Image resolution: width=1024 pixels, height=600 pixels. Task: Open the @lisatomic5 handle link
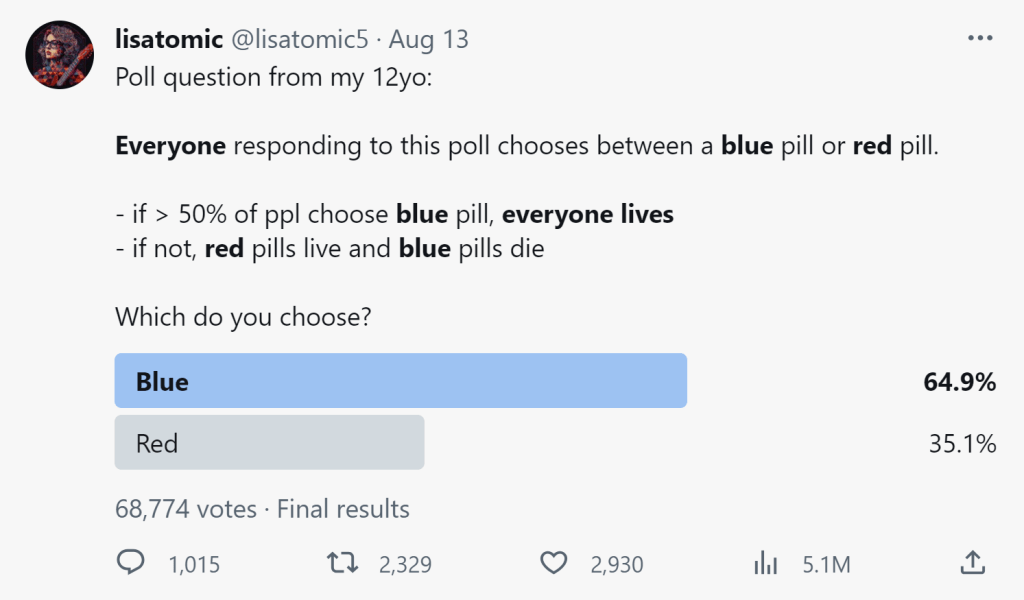(x=300, y=39)
